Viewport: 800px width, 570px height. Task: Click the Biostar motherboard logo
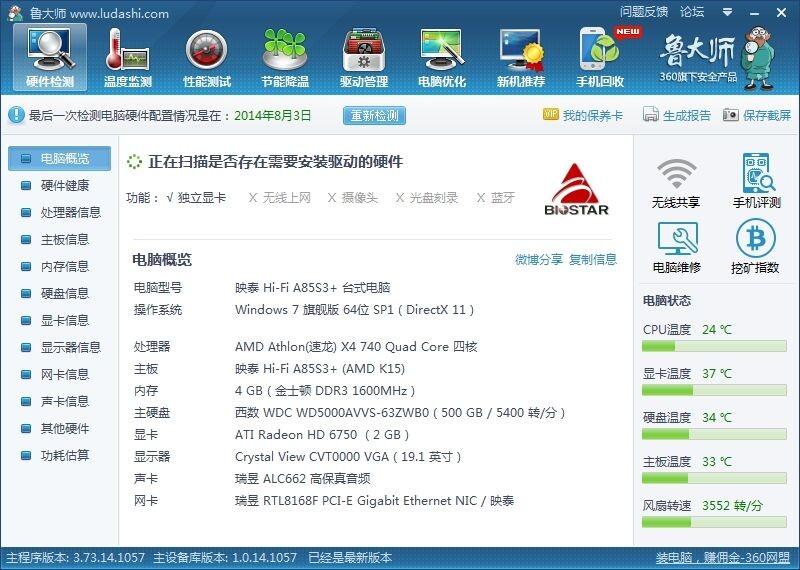click(577, 190)
